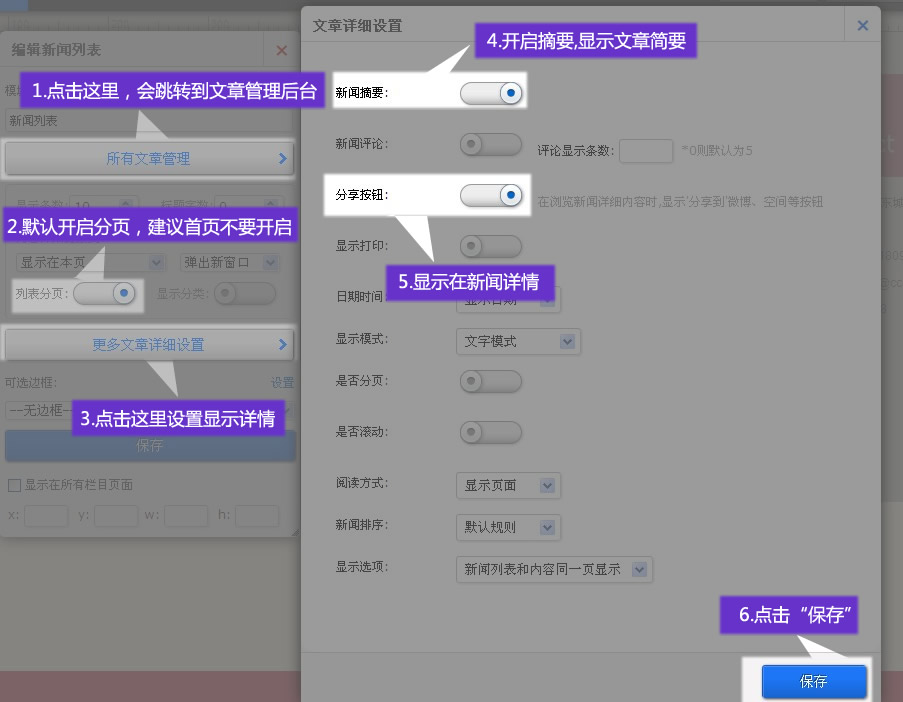
Task: Open the 新闻排序 默认规则 dropdown
Action: click(x=508, y=527)
